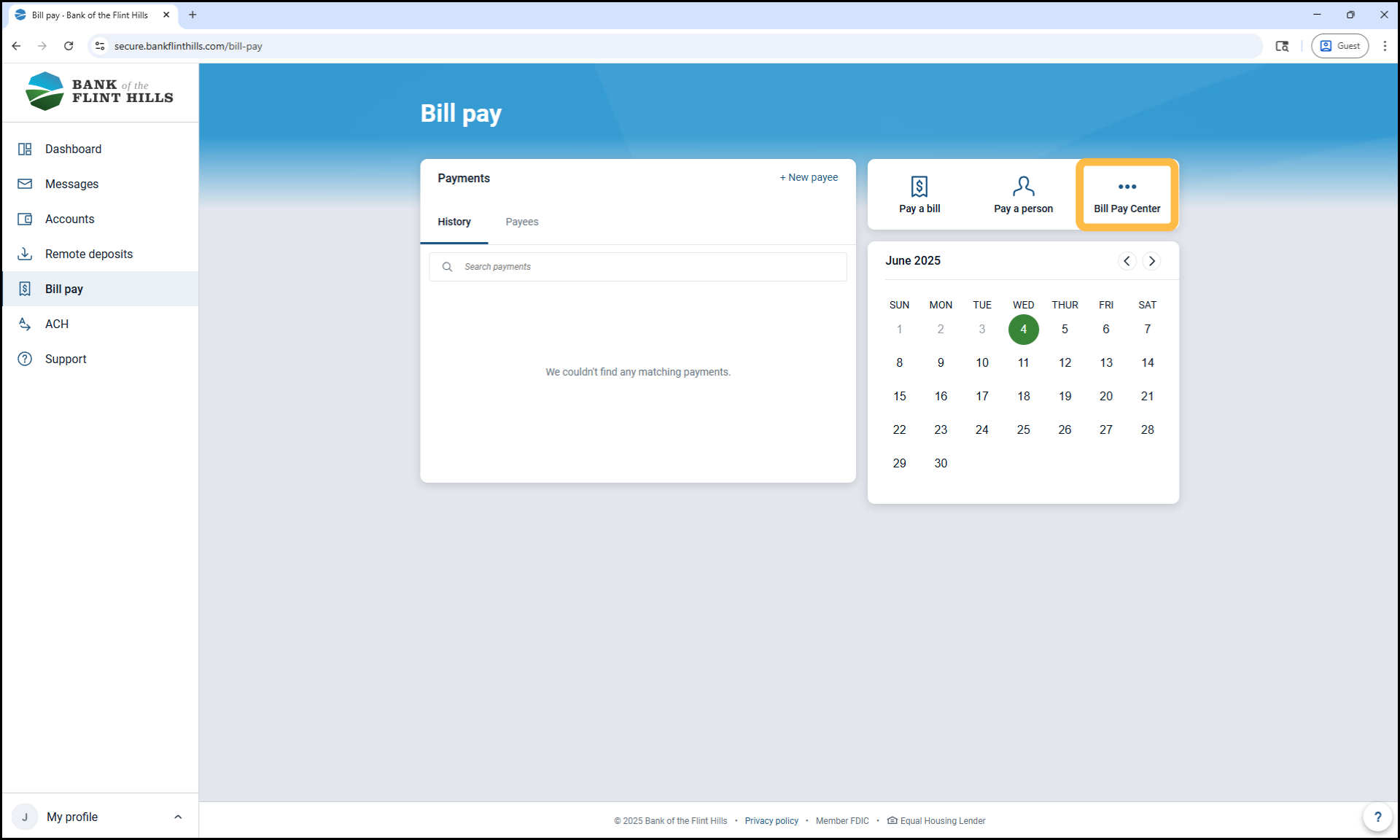Switch to the Payees tab
The image size is (1400, 840).
521,222
